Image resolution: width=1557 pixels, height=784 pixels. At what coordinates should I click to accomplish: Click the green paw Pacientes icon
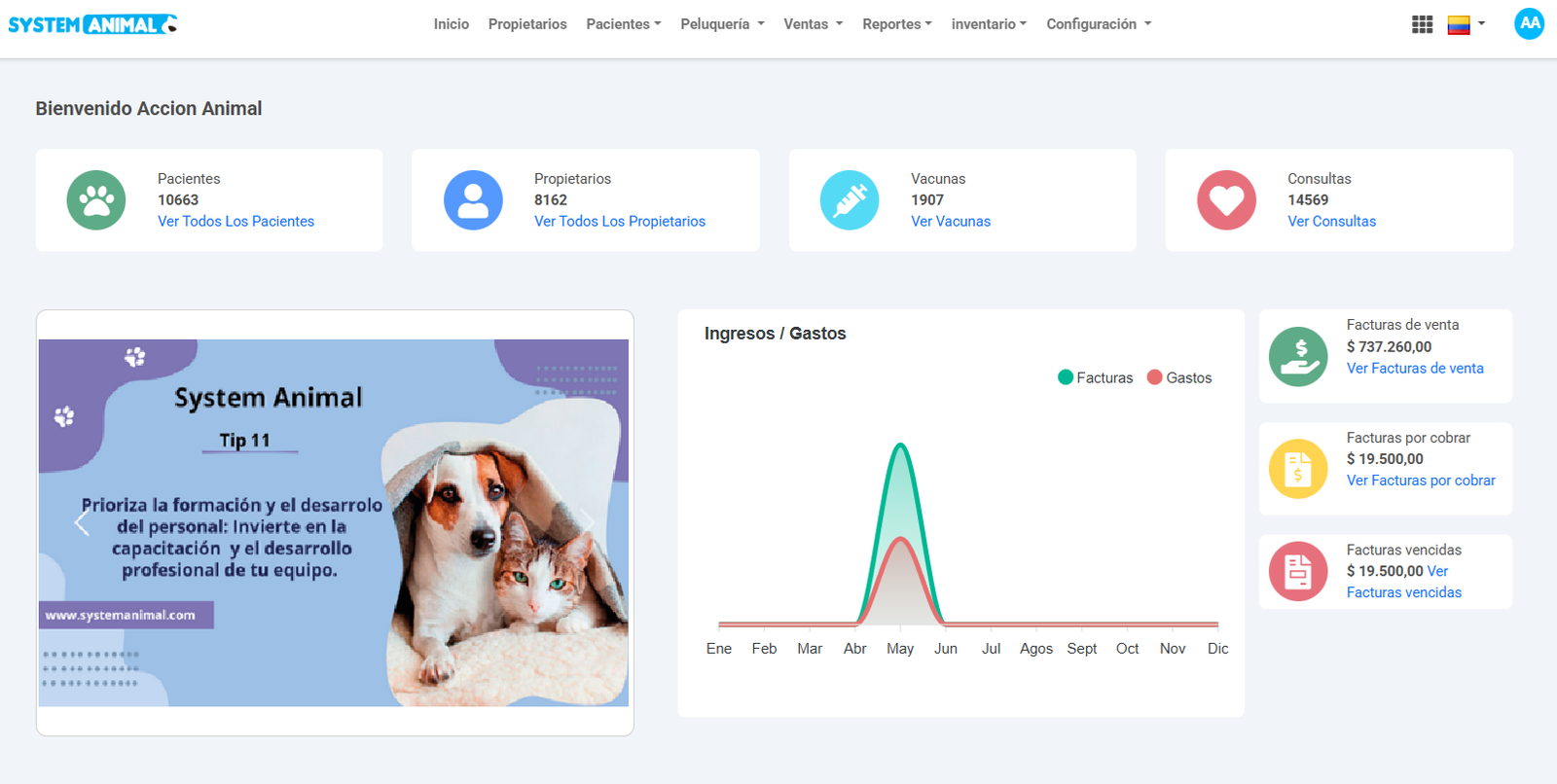[96, 200]
